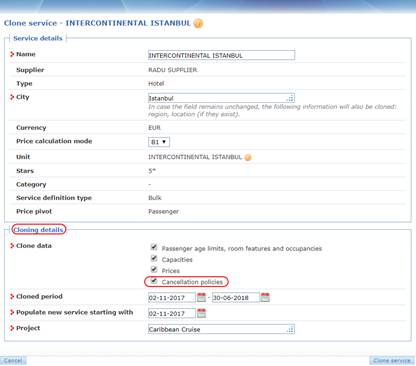Click the Cloned period label
The height and width of the screenshot is (366, 416).
click(39, 296)
